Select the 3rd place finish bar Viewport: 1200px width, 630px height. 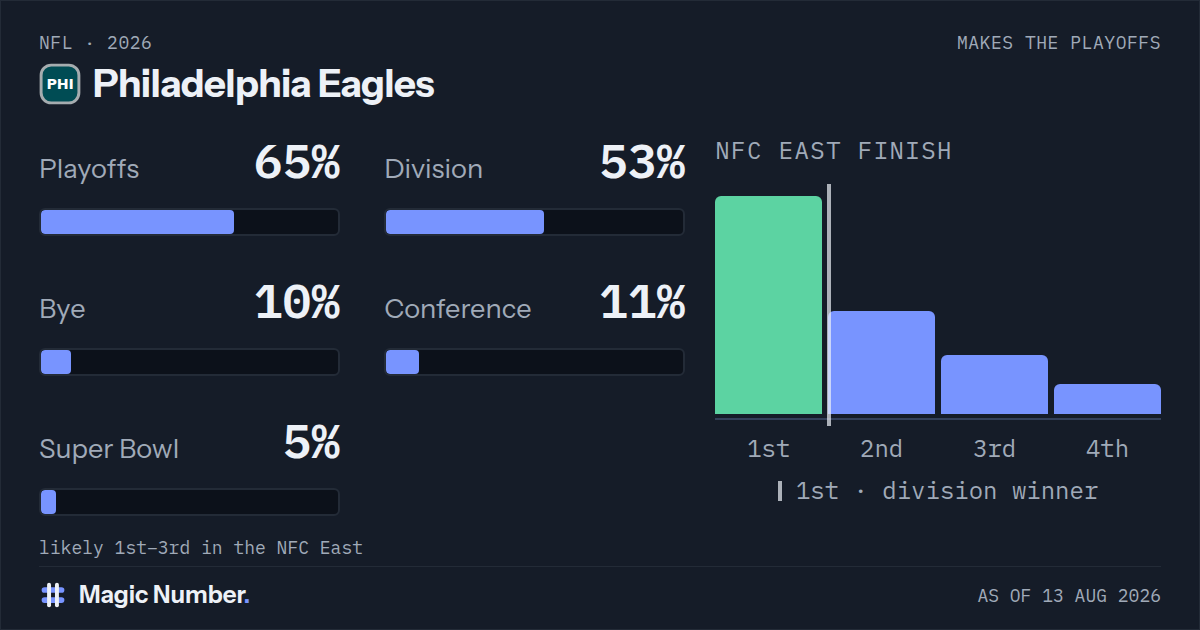(x=994, y=384)
